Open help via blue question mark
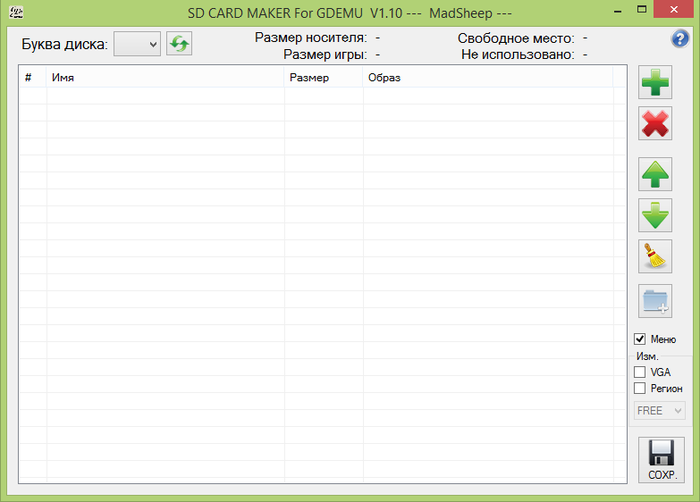This screenshot has height=502, width=700. (x=680, y=39)
